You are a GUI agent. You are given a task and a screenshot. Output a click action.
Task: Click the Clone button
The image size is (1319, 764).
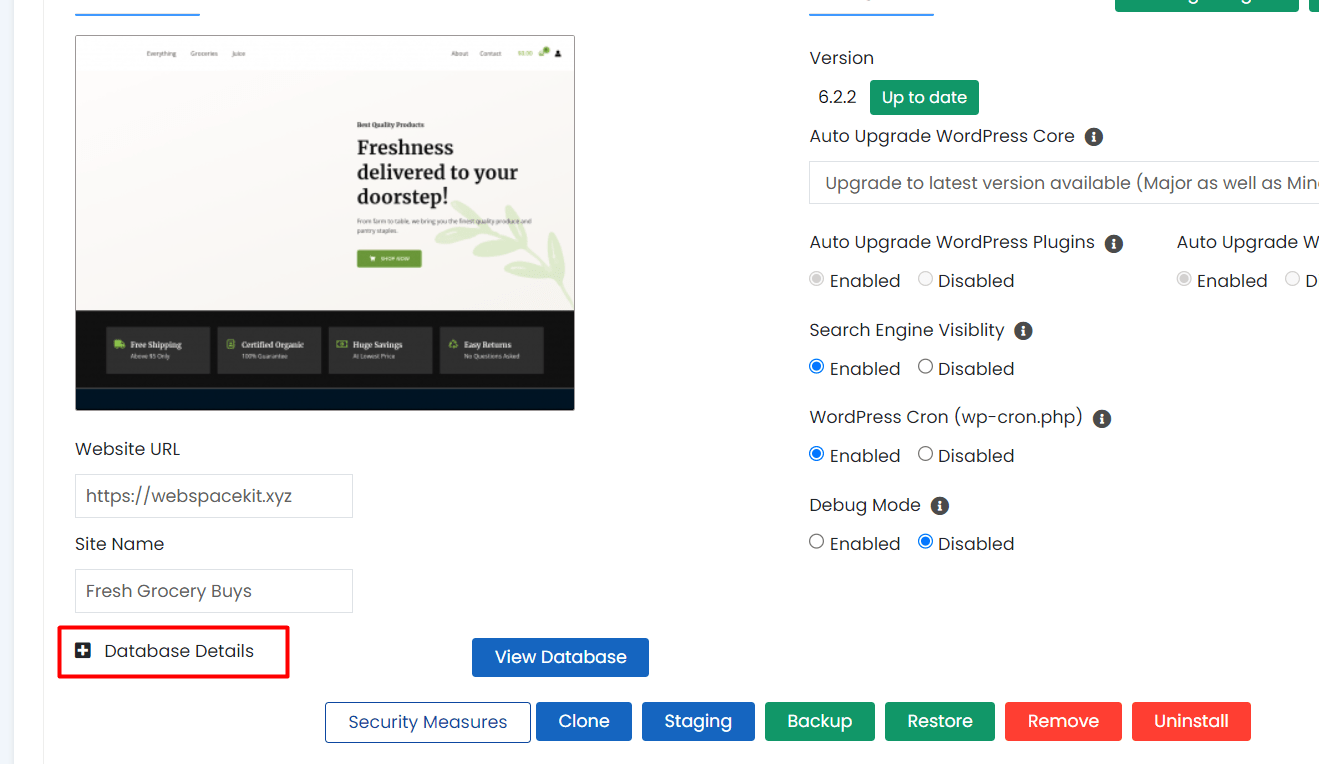(x=584, y=721)
